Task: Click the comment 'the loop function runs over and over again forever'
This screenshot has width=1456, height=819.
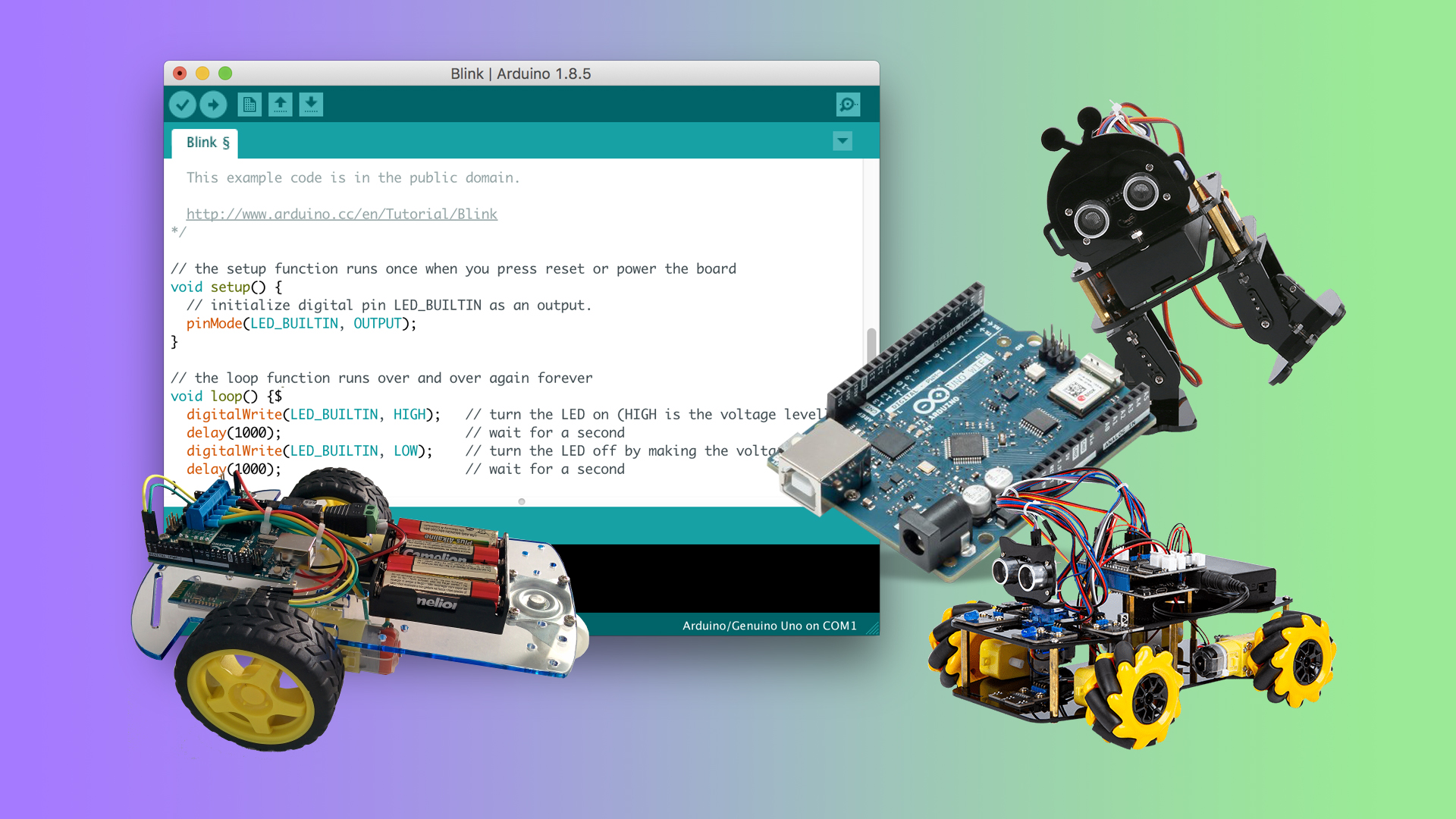Action: click(382, 378)
